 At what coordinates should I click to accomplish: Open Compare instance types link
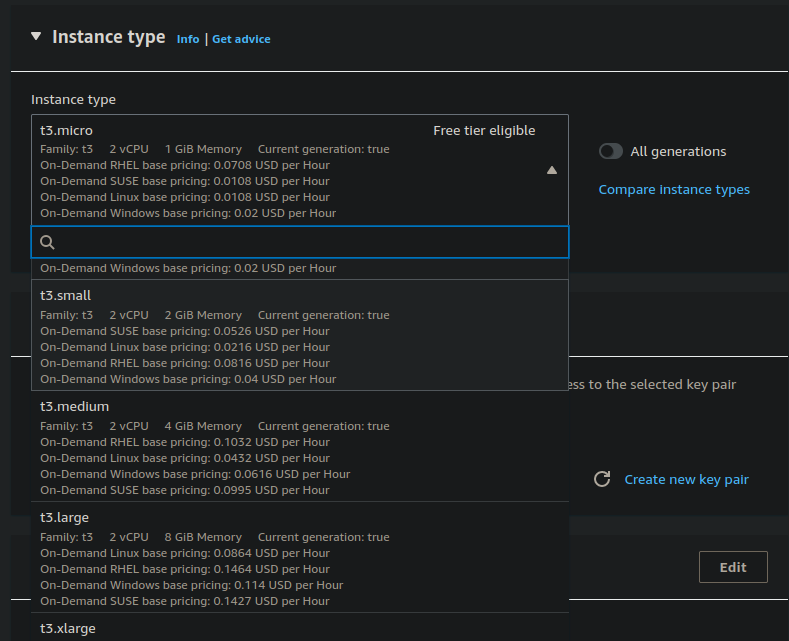(x=674, y=190)
